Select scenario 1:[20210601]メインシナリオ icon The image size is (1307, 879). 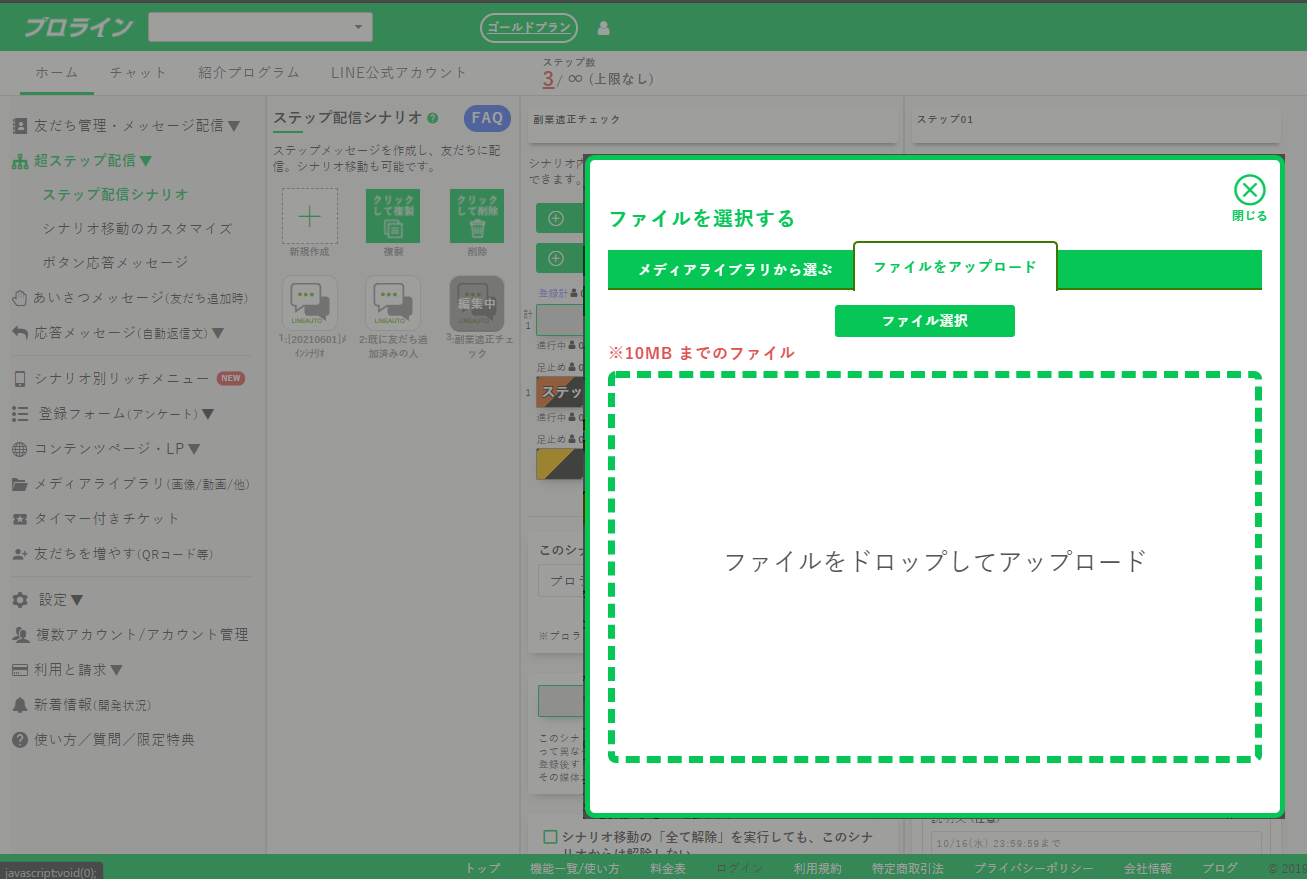(310, 303)
